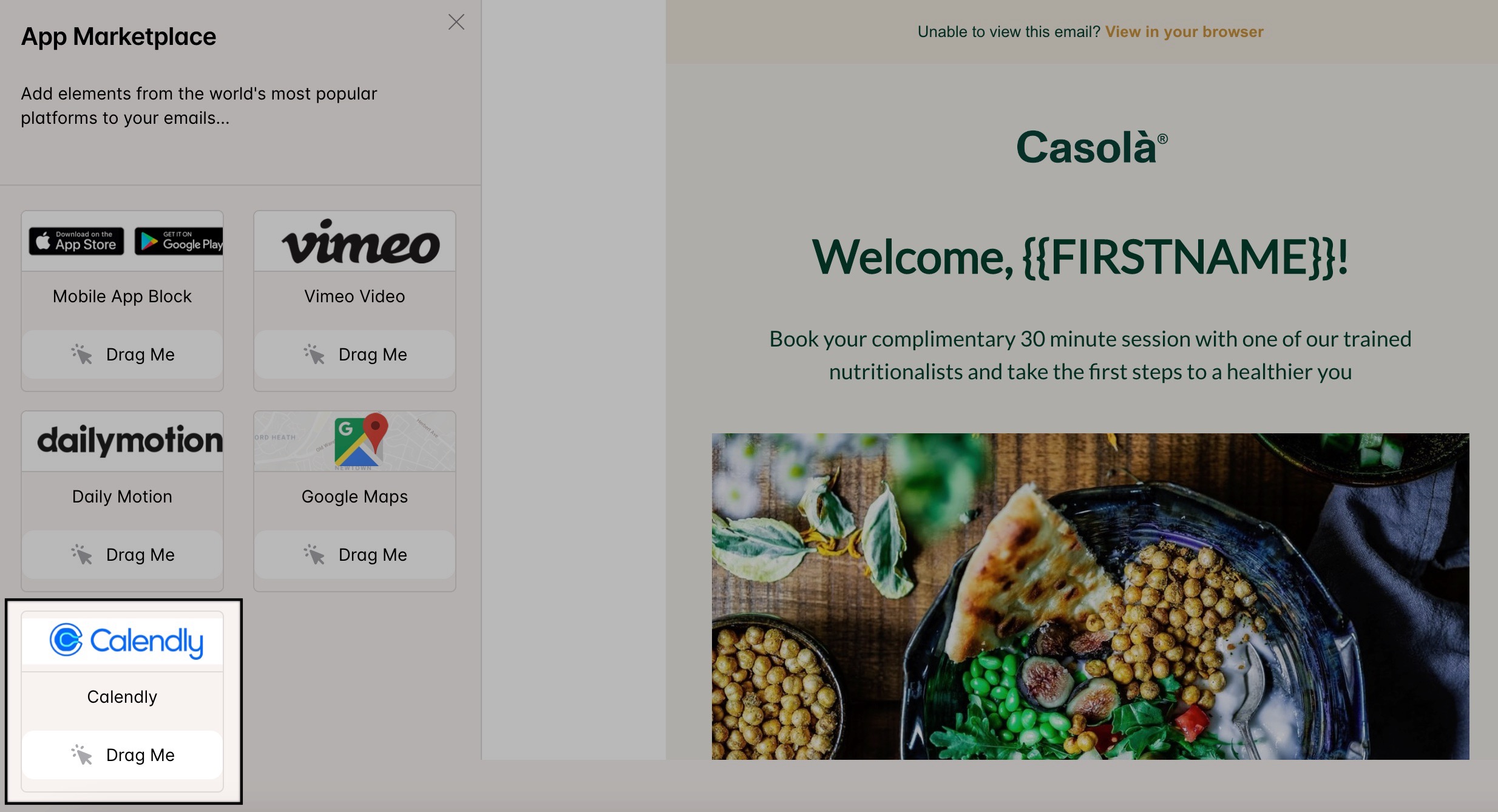Click the Calendly logo icon
The image size is (1498, 812).
pyautogui.click(x=66, y=639)
